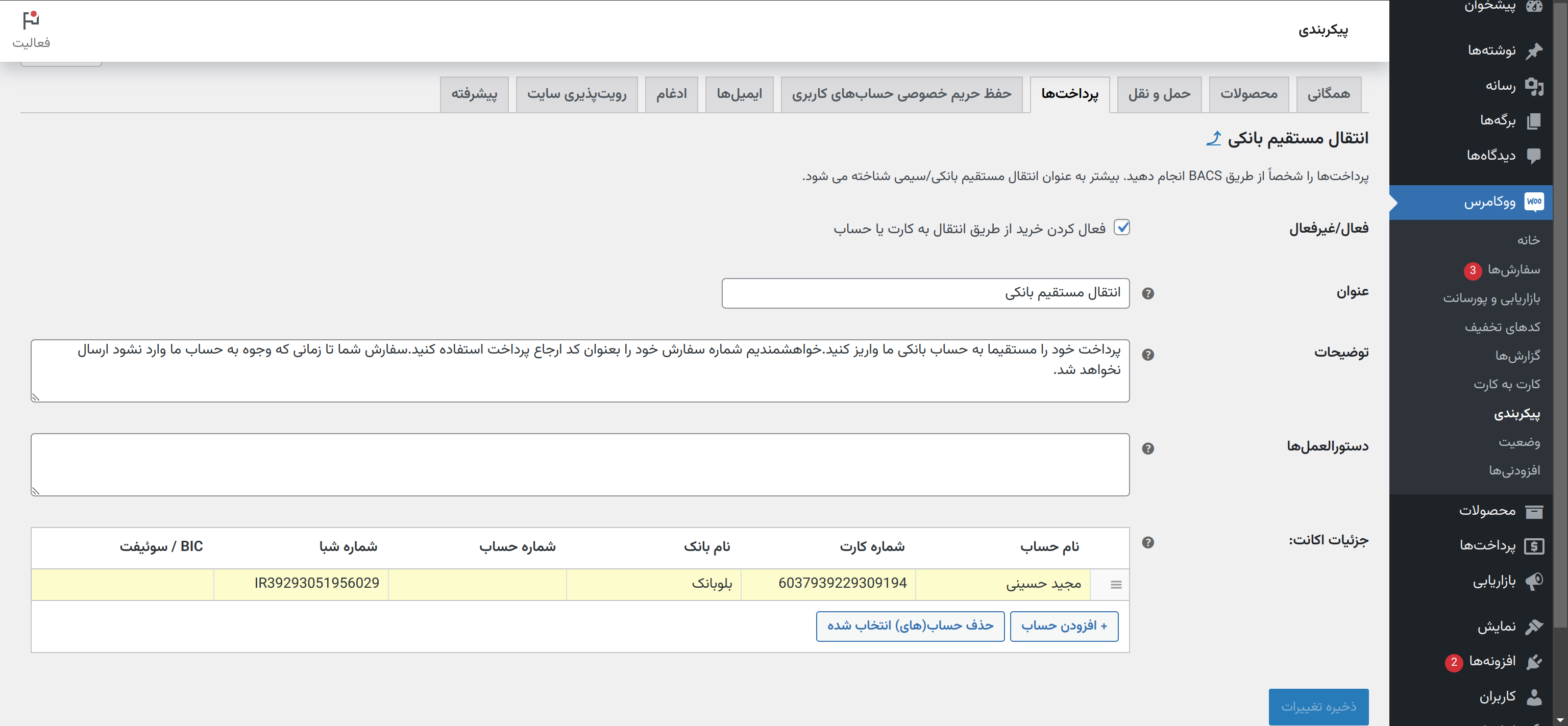Click the resize grip of توضیحات textarea
The height and width of the screenshot is (726, 1568).
36,397
